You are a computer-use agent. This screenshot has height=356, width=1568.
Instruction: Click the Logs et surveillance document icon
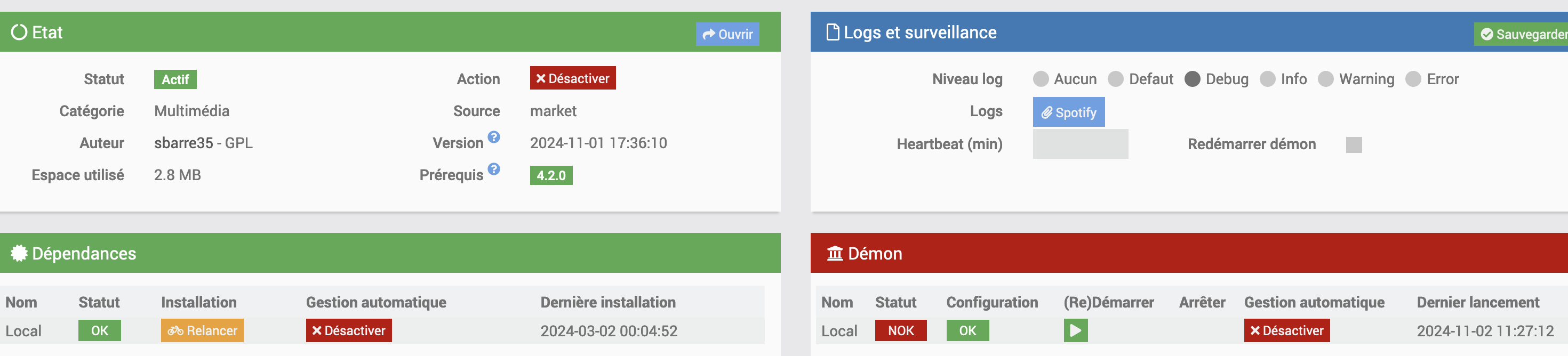pos(832,33)
